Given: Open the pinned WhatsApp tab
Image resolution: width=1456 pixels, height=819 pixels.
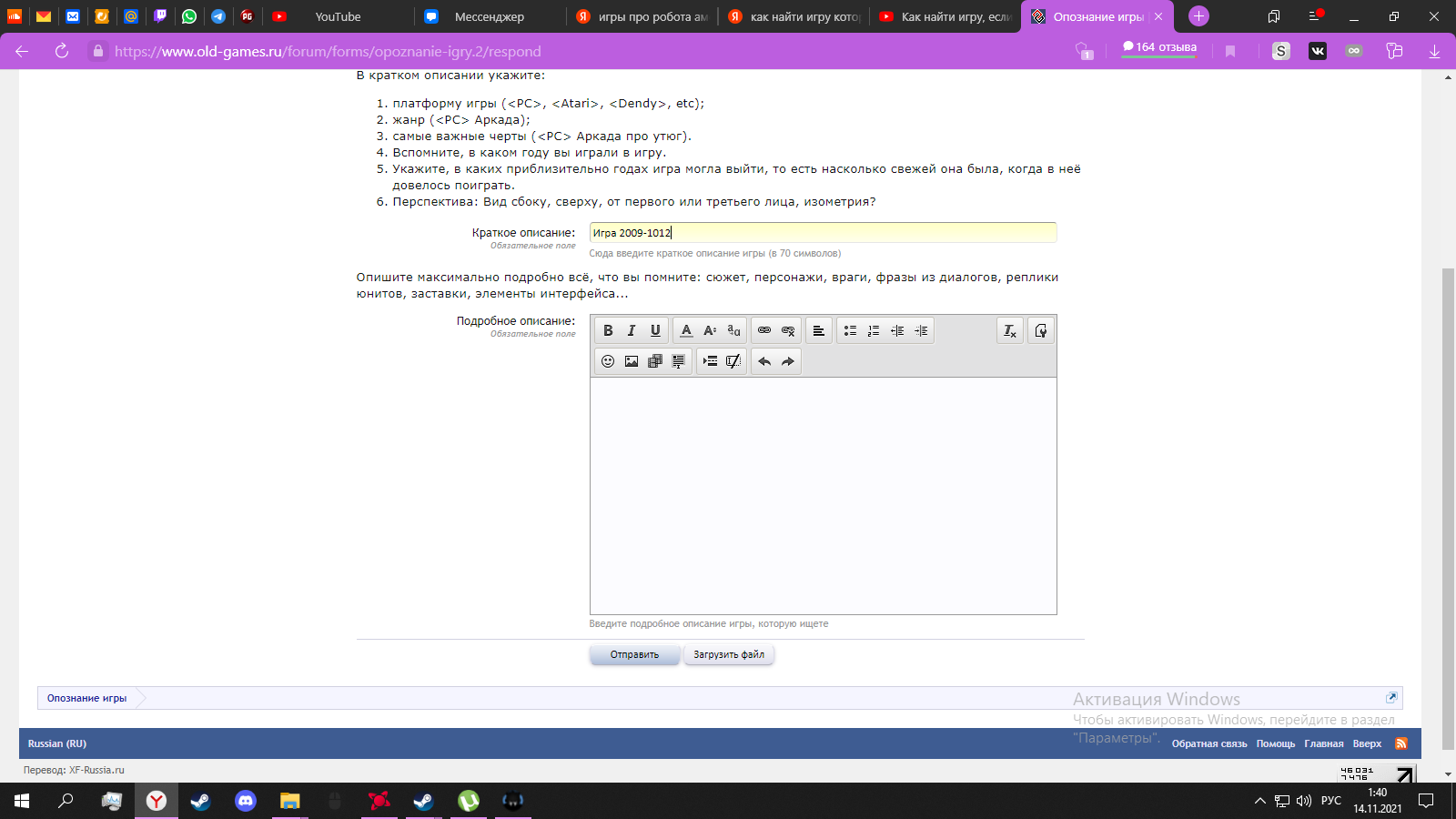Looking at the screenshot, I should click(x=189, y=16).
